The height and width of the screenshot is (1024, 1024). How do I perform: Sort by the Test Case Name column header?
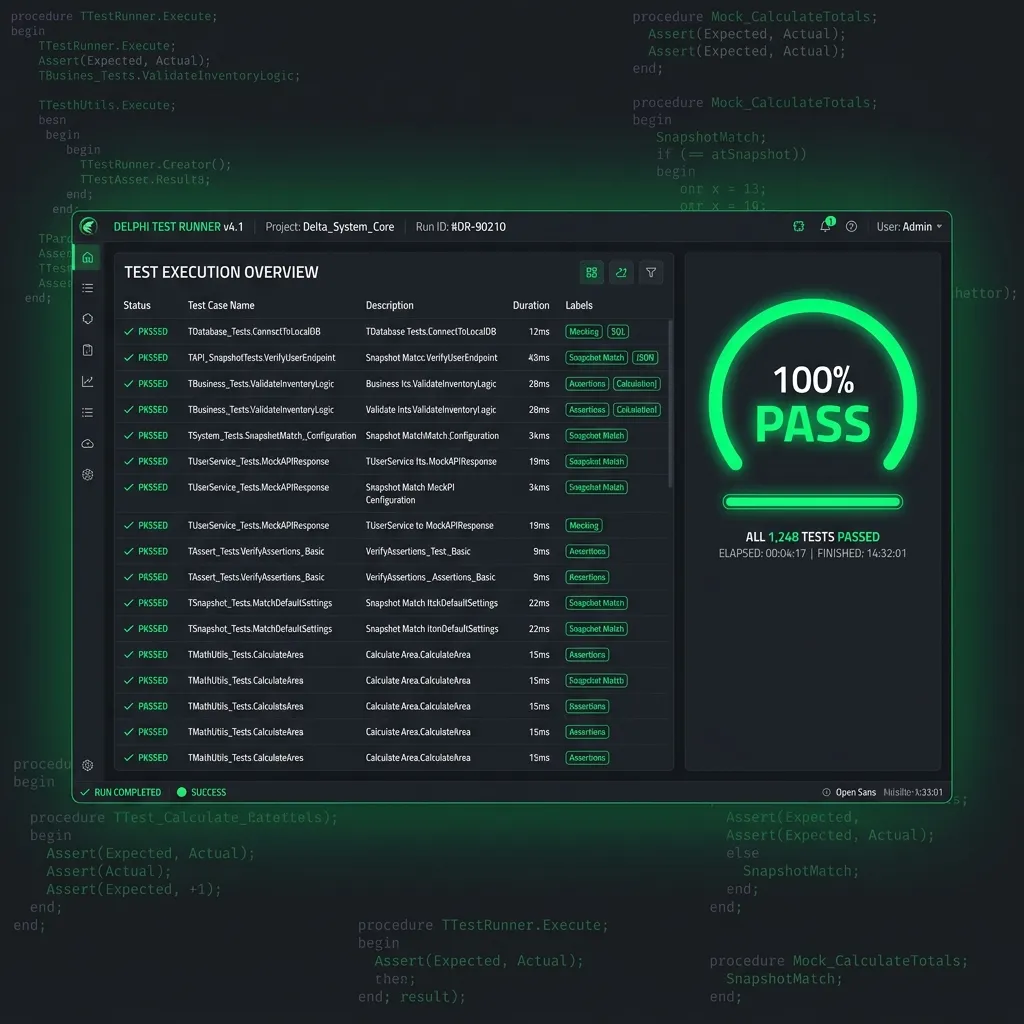point(221,305)
